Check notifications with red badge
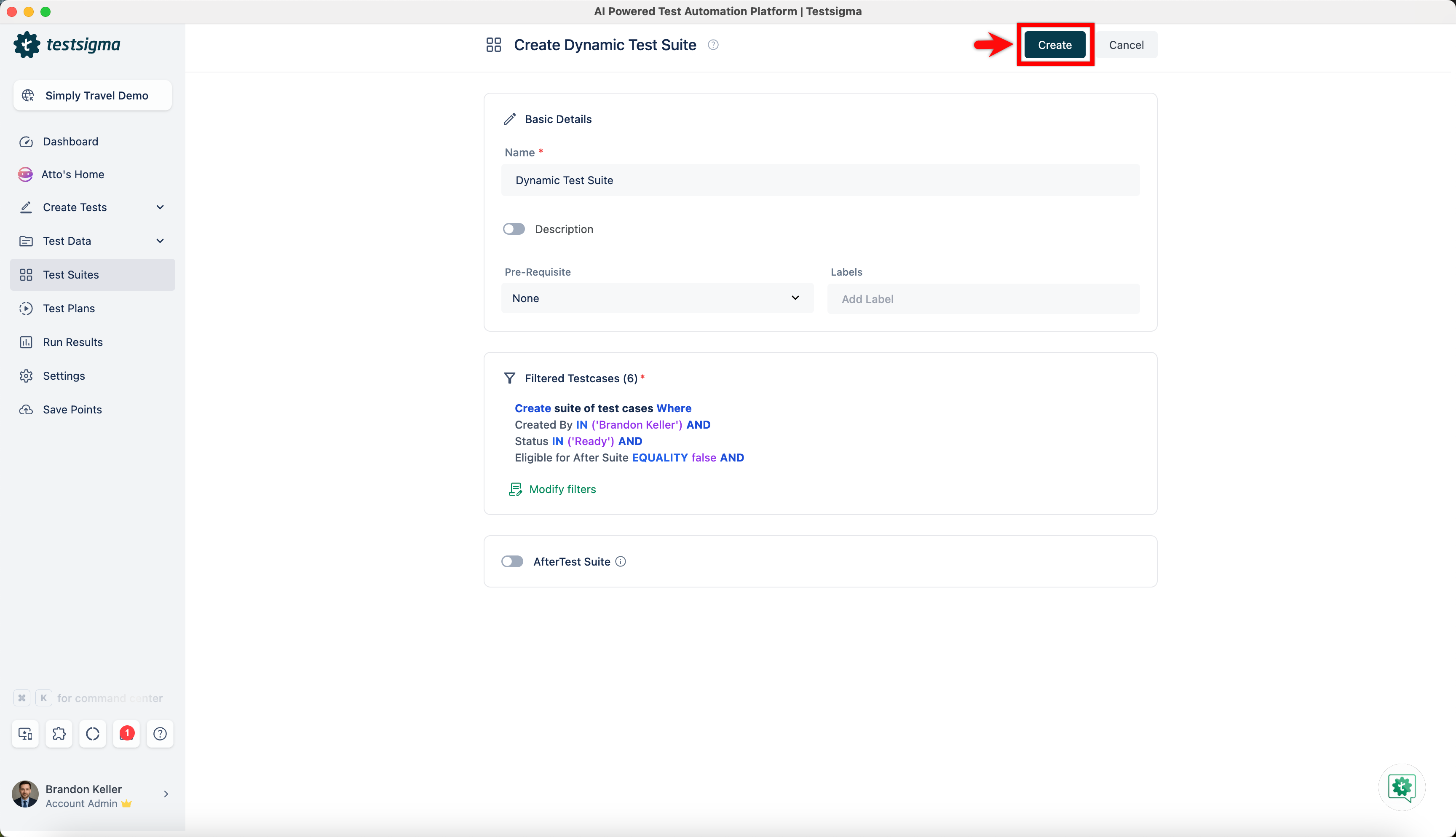Viewport: 1456px width, 837px height. 126,733
